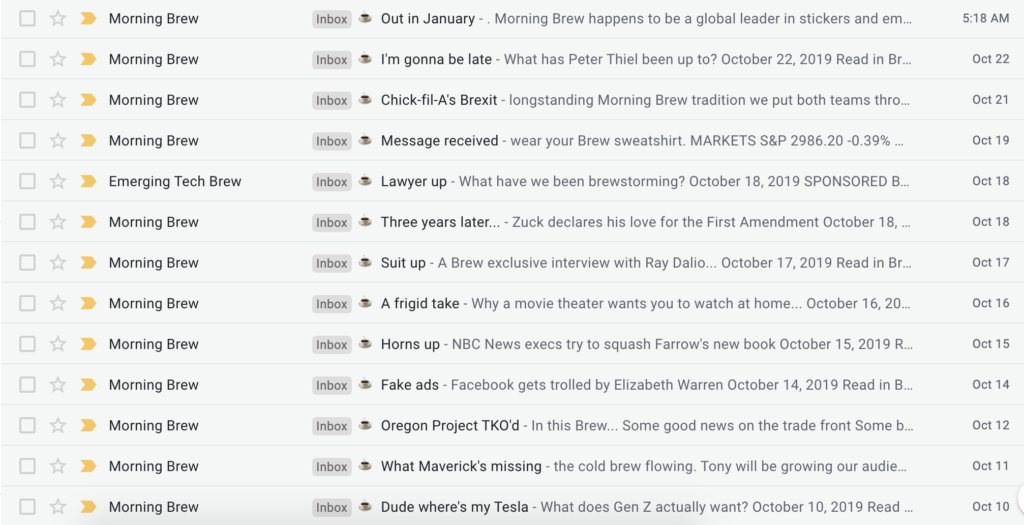Viewport: 1024px width, 525px height.
Task: Click the 'Oct 14' date
Action: 991,384
